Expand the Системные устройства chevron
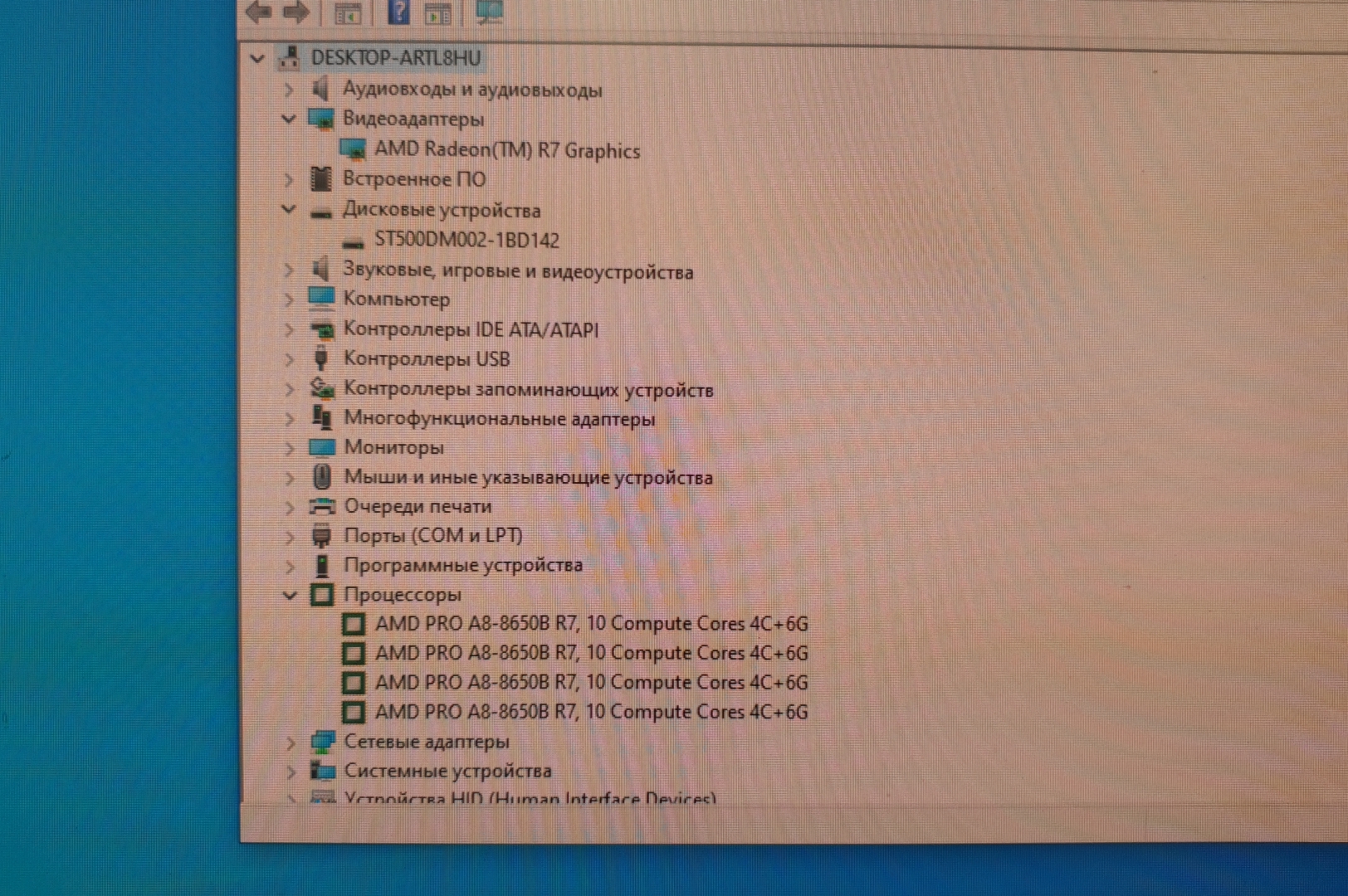1348x896 pixels. point(290,772)
